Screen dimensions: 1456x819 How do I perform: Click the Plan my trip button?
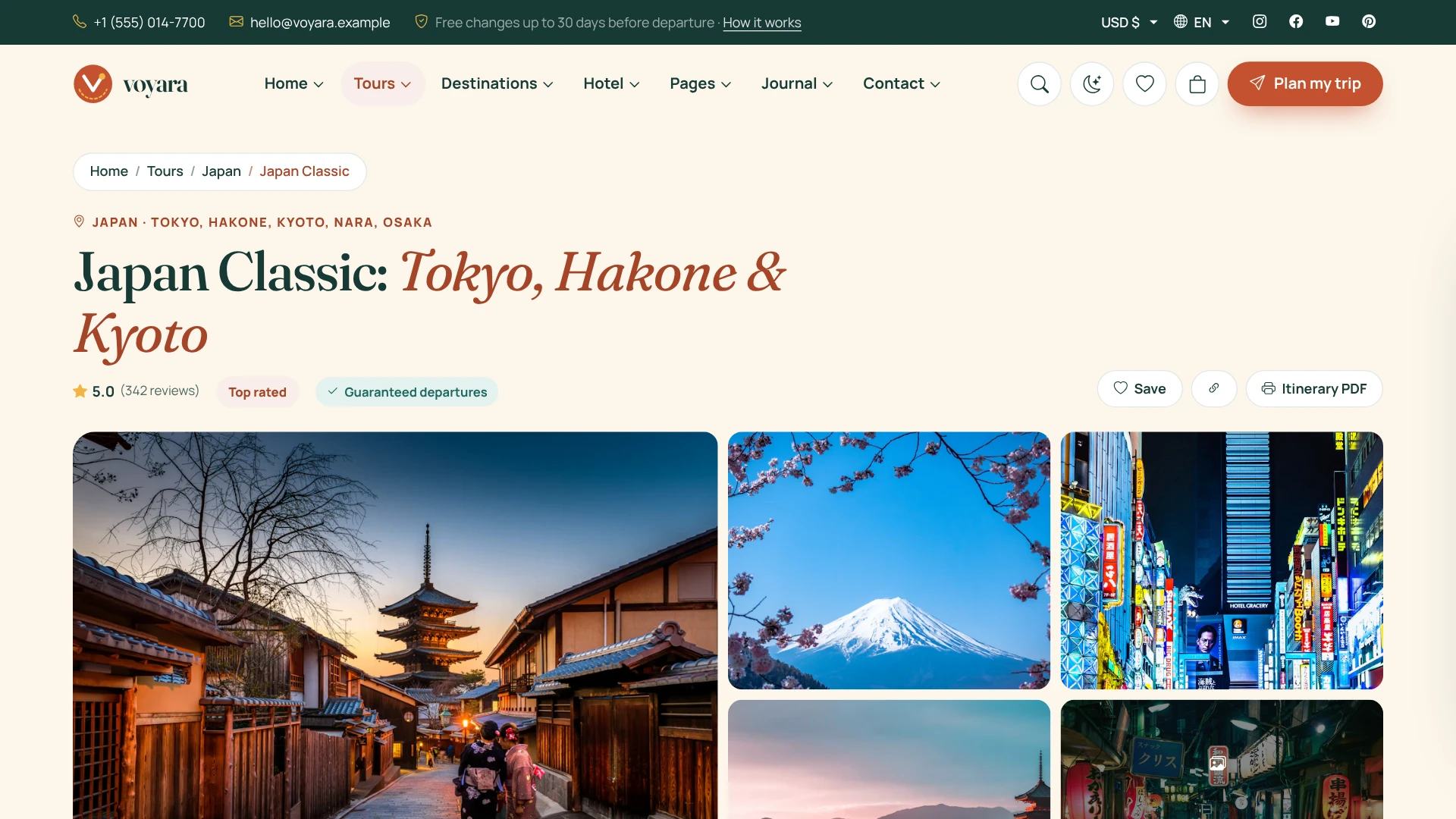pyautogui.click(x=1305, y=84)
